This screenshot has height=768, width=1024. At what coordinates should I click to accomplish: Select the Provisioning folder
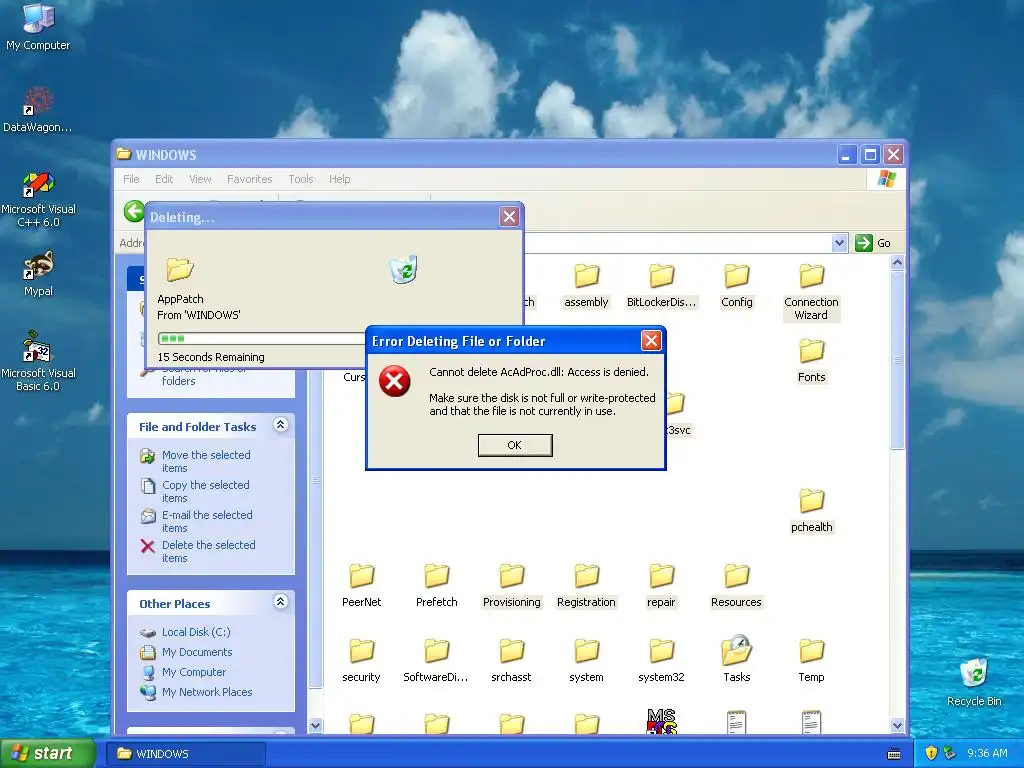(511, 585)
